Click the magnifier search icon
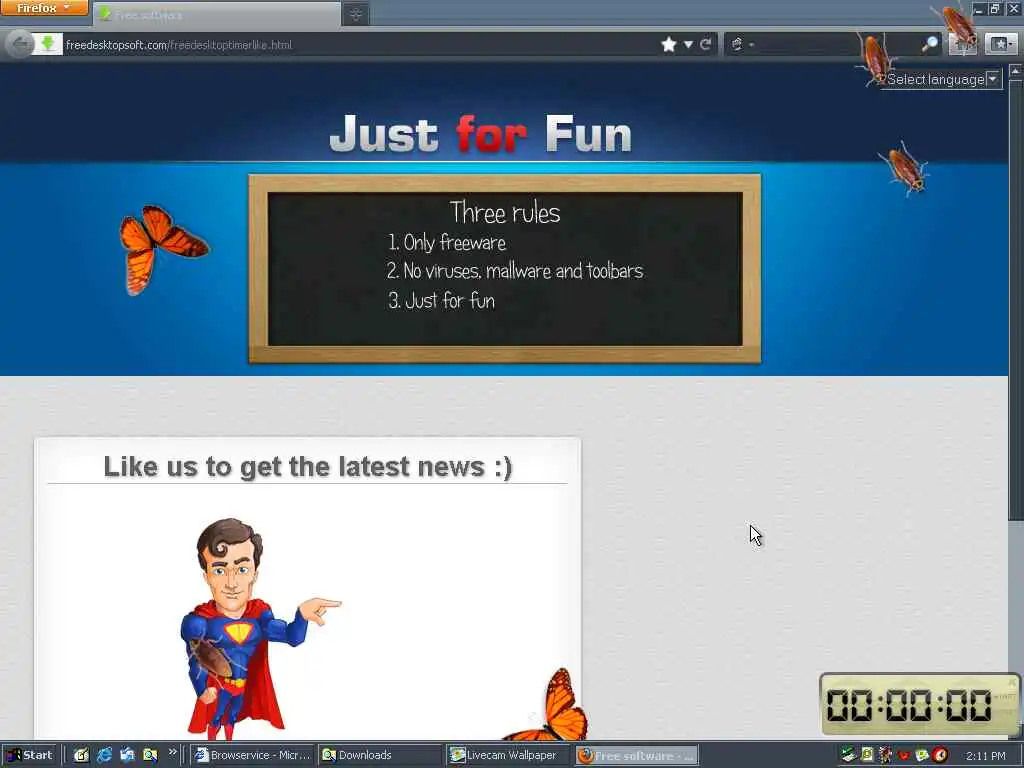This screenshot has width=1024, height=768. click(929, 44)
